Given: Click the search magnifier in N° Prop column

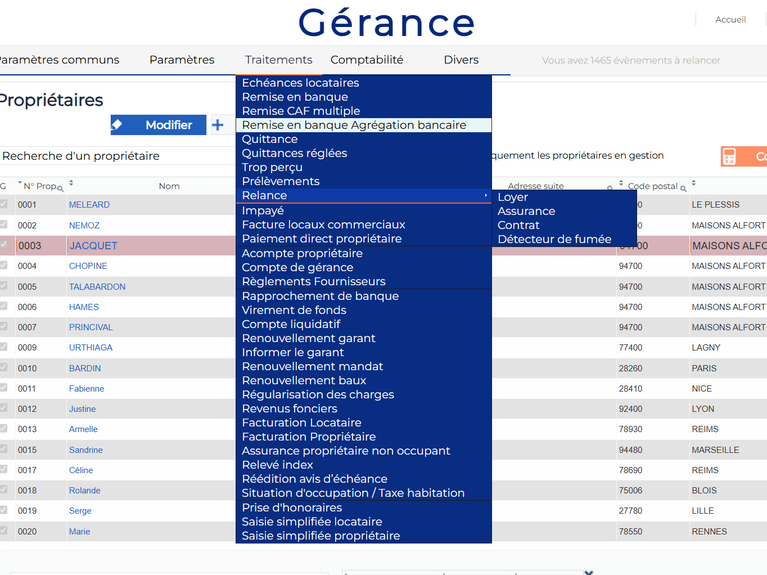Looking at the screenshot, I should click(60, 187).
